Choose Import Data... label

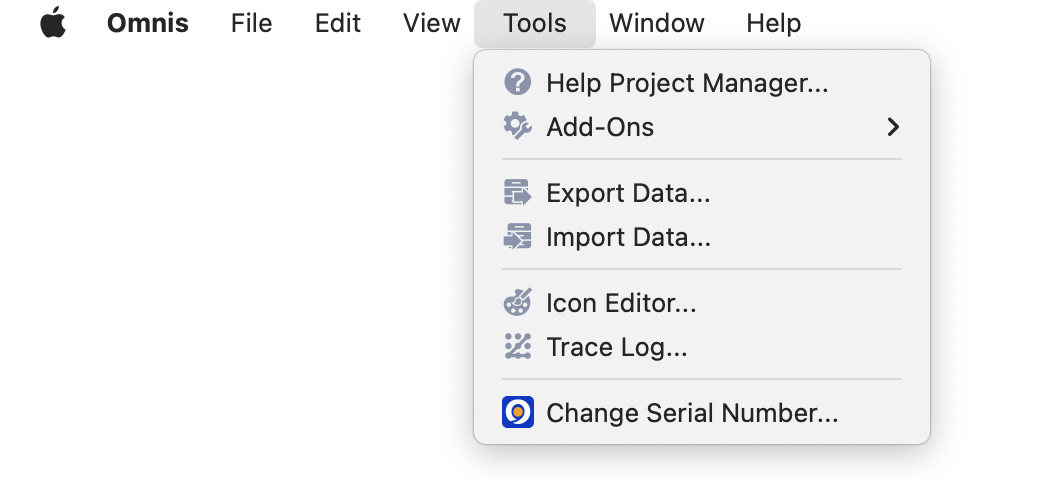[628, 237]
